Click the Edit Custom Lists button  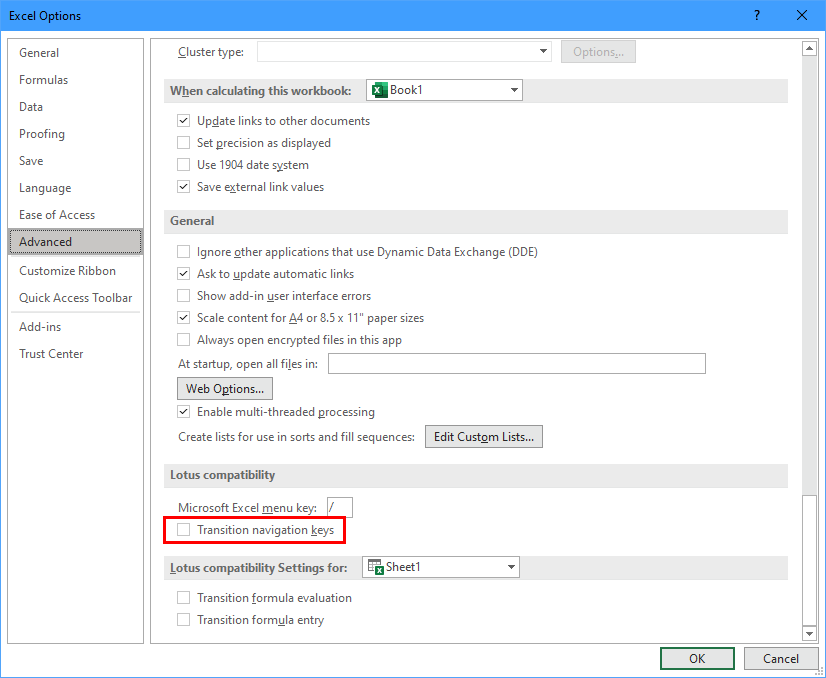click(484, 437)
